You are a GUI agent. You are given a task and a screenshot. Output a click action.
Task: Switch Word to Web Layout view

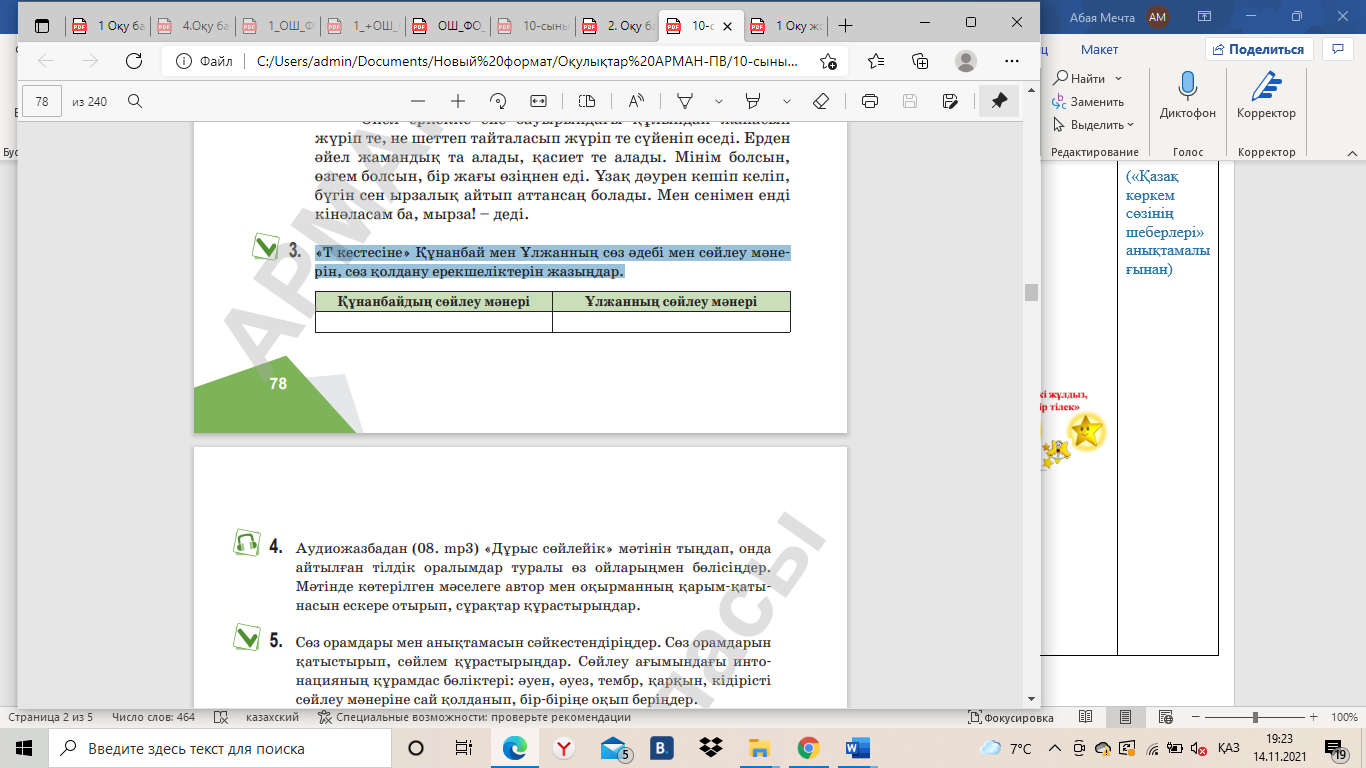1165,717
